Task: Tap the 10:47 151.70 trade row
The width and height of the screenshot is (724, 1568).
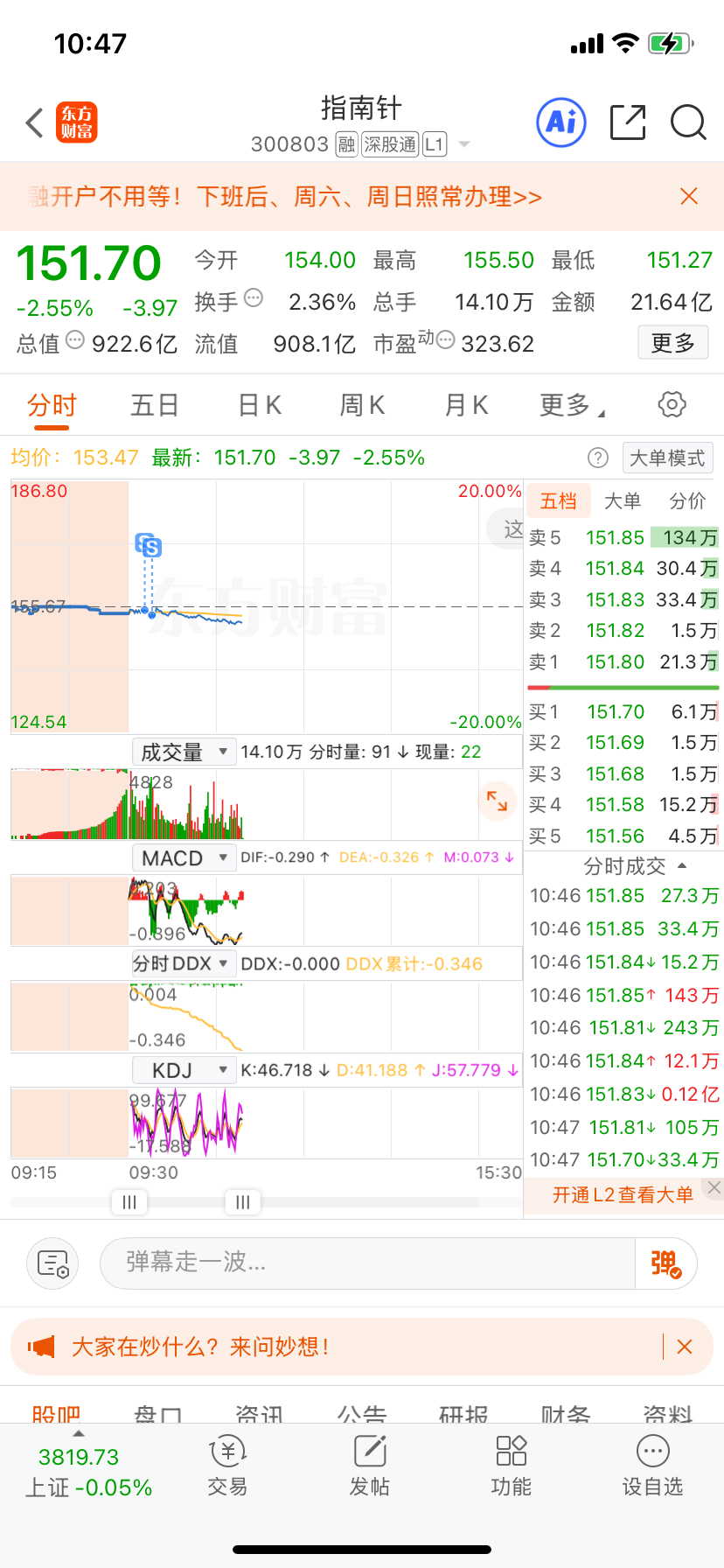Action: point(624,1160)
